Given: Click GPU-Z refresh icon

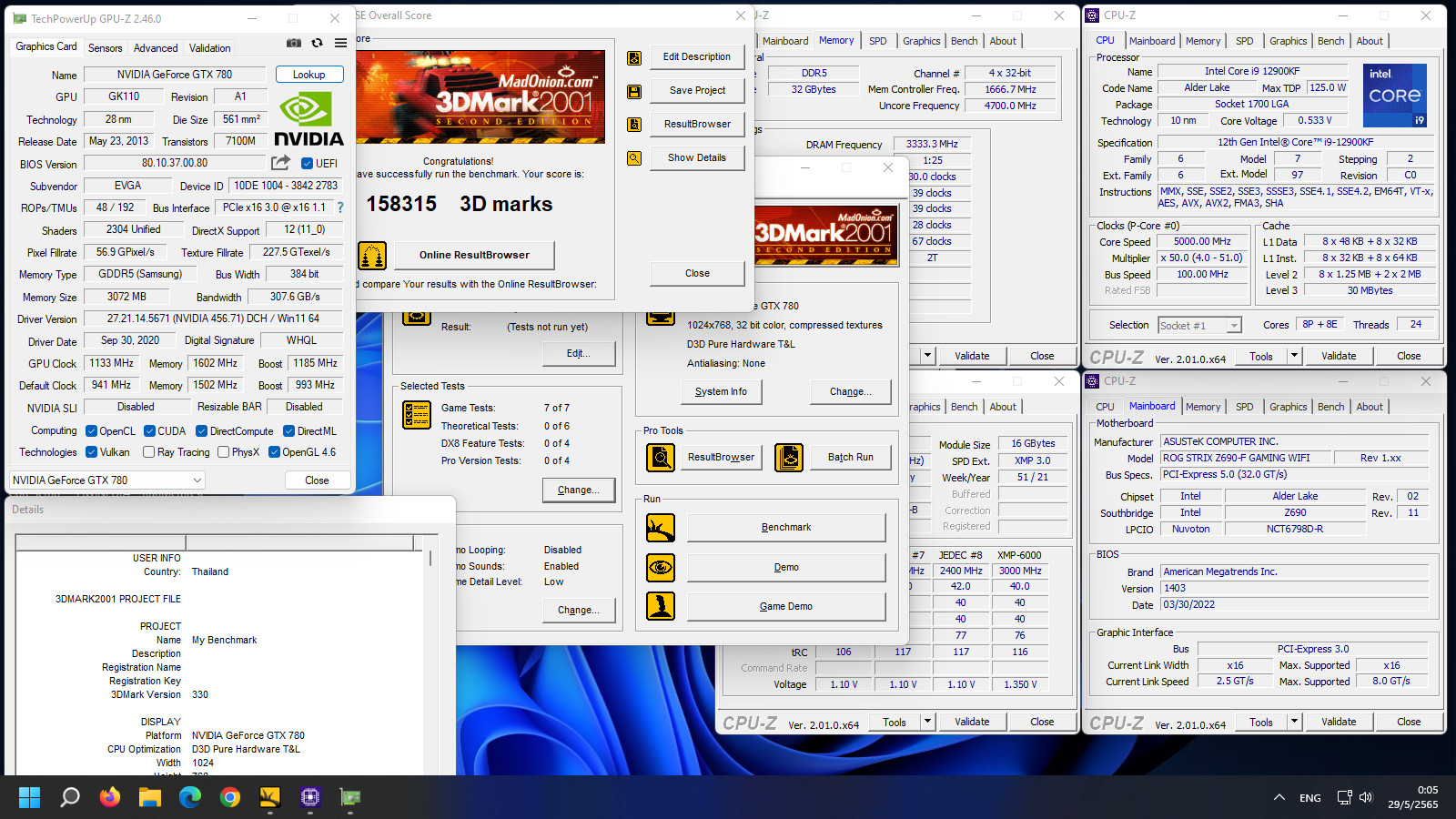Looking at the screenshot, I should pos(317,43).
